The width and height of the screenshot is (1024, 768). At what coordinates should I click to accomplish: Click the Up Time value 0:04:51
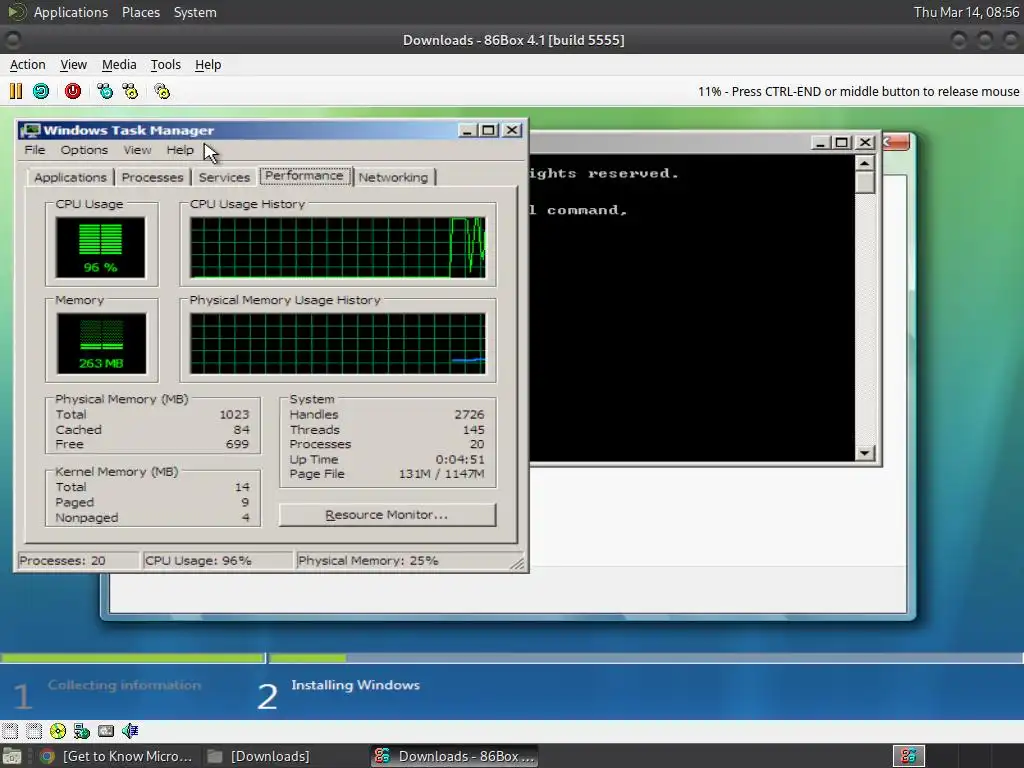point(460,459)
